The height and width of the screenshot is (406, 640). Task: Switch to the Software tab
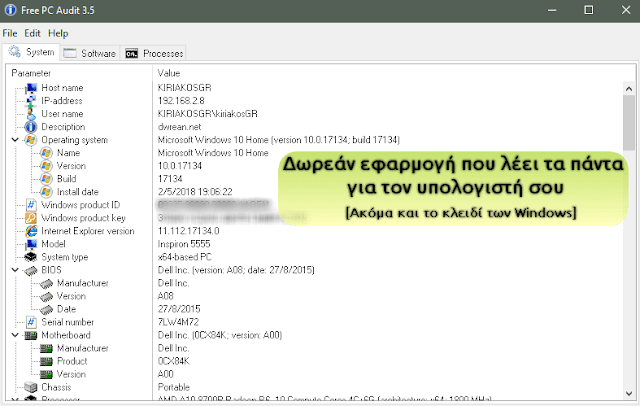[90, 53]
